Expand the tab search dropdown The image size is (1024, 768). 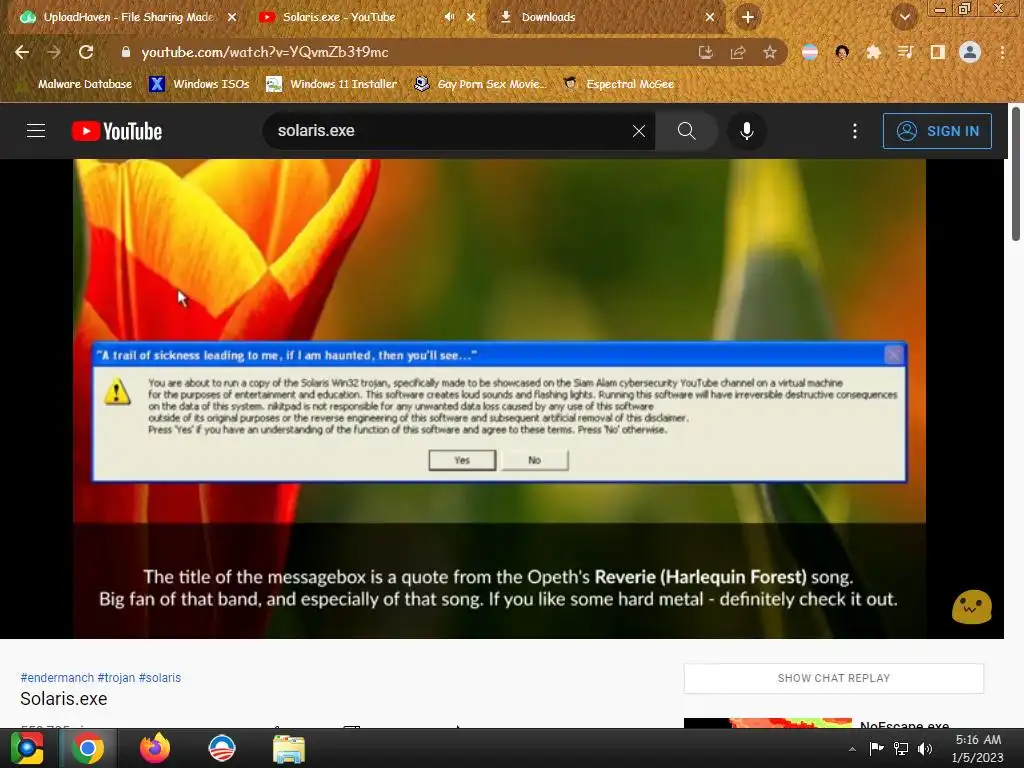[x=905, y=17]
